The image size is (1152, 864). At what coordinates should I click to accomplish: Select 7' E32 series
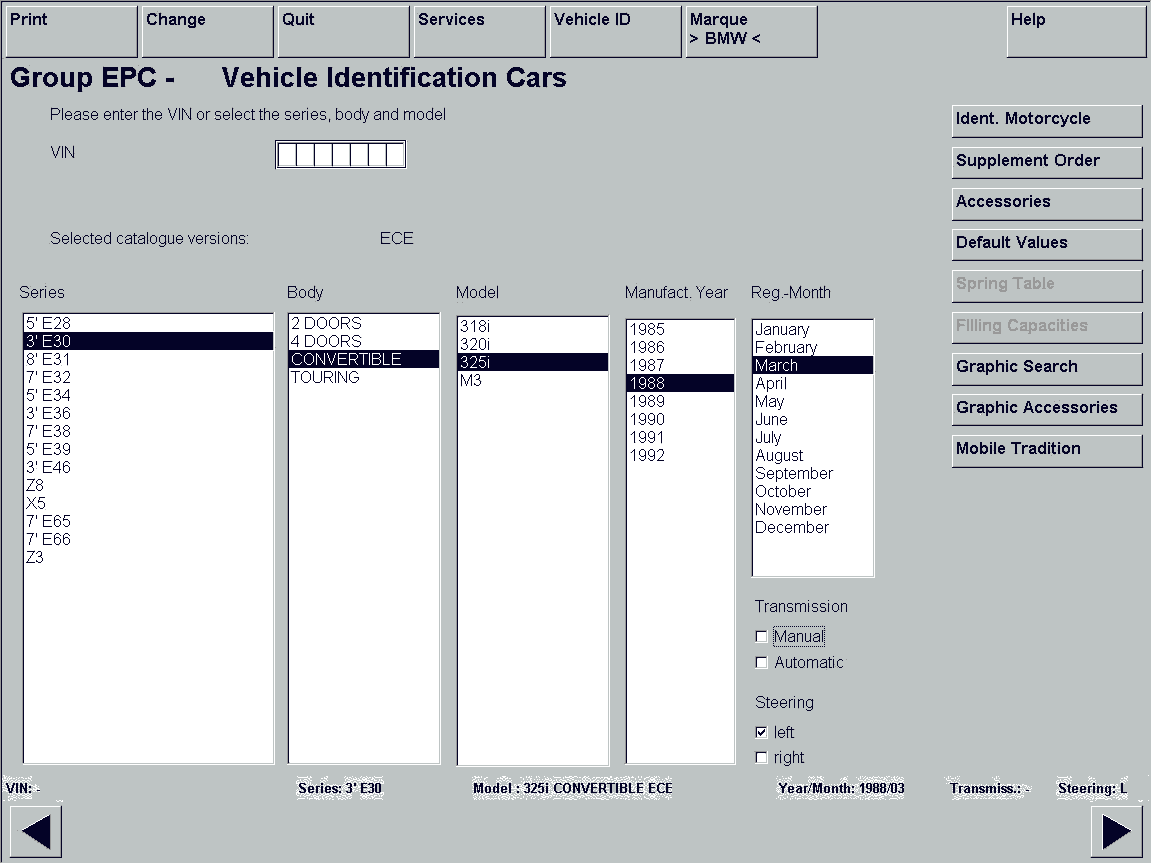click(x=148, y=377)
